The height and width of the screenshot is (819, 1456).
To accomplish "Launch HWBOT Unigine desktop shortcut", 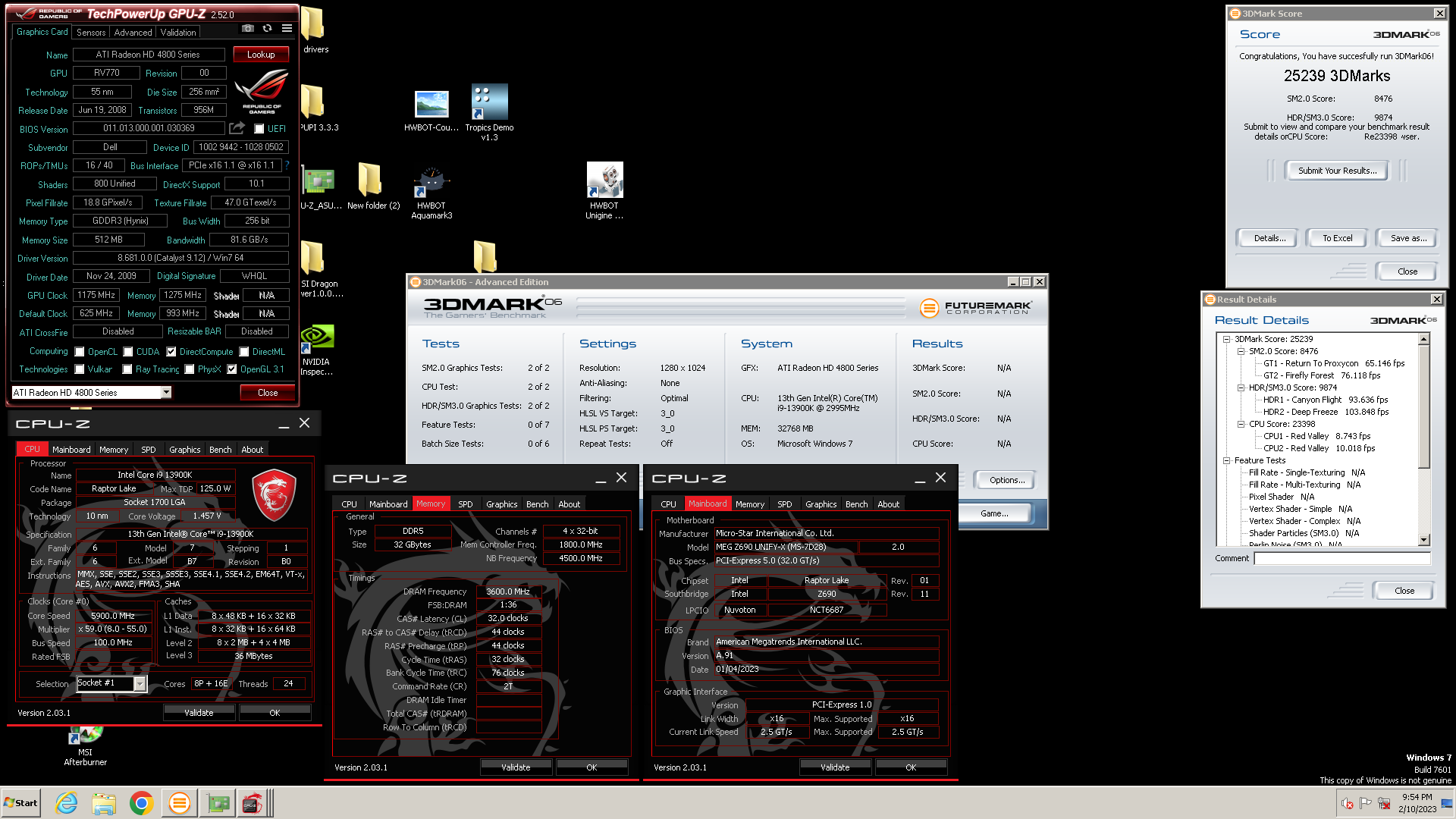I will [604, 191].
